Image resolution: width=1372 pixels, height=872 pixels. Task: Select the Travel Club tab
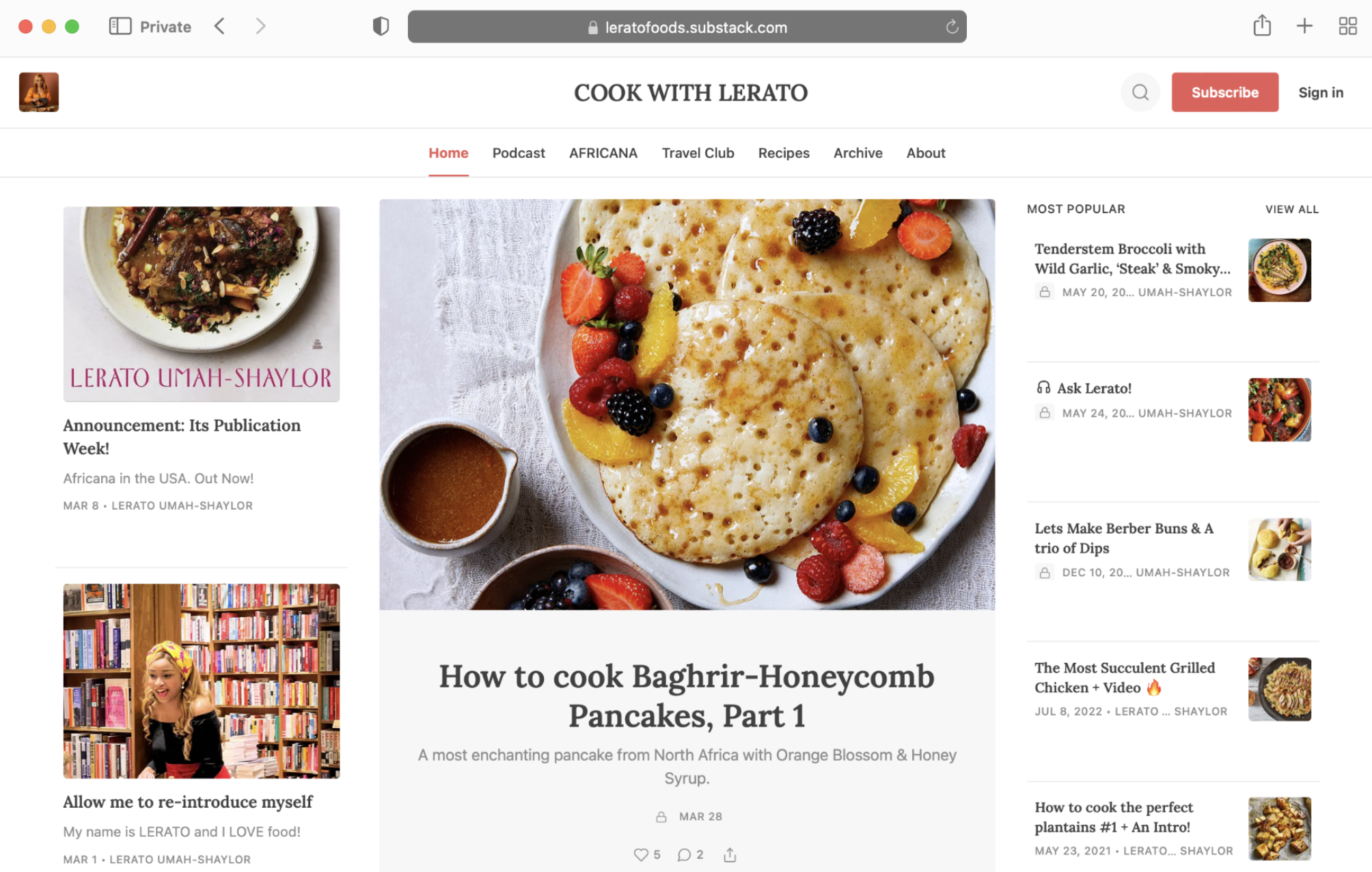click(x=698, y=153)
